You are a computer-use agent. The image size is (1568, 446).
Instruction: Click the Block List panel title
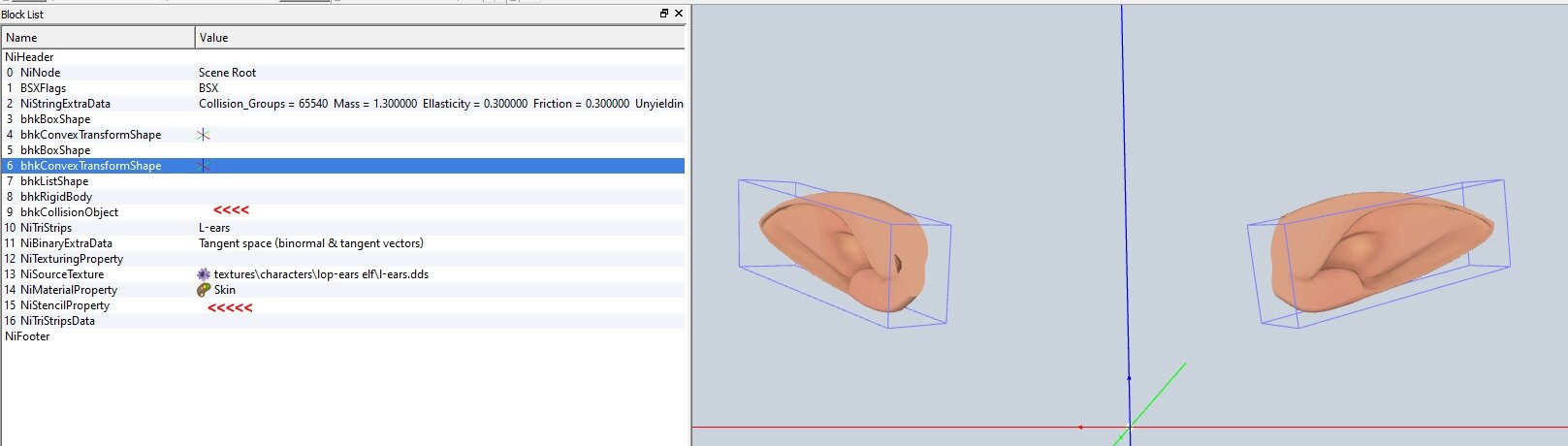(22, 15)
